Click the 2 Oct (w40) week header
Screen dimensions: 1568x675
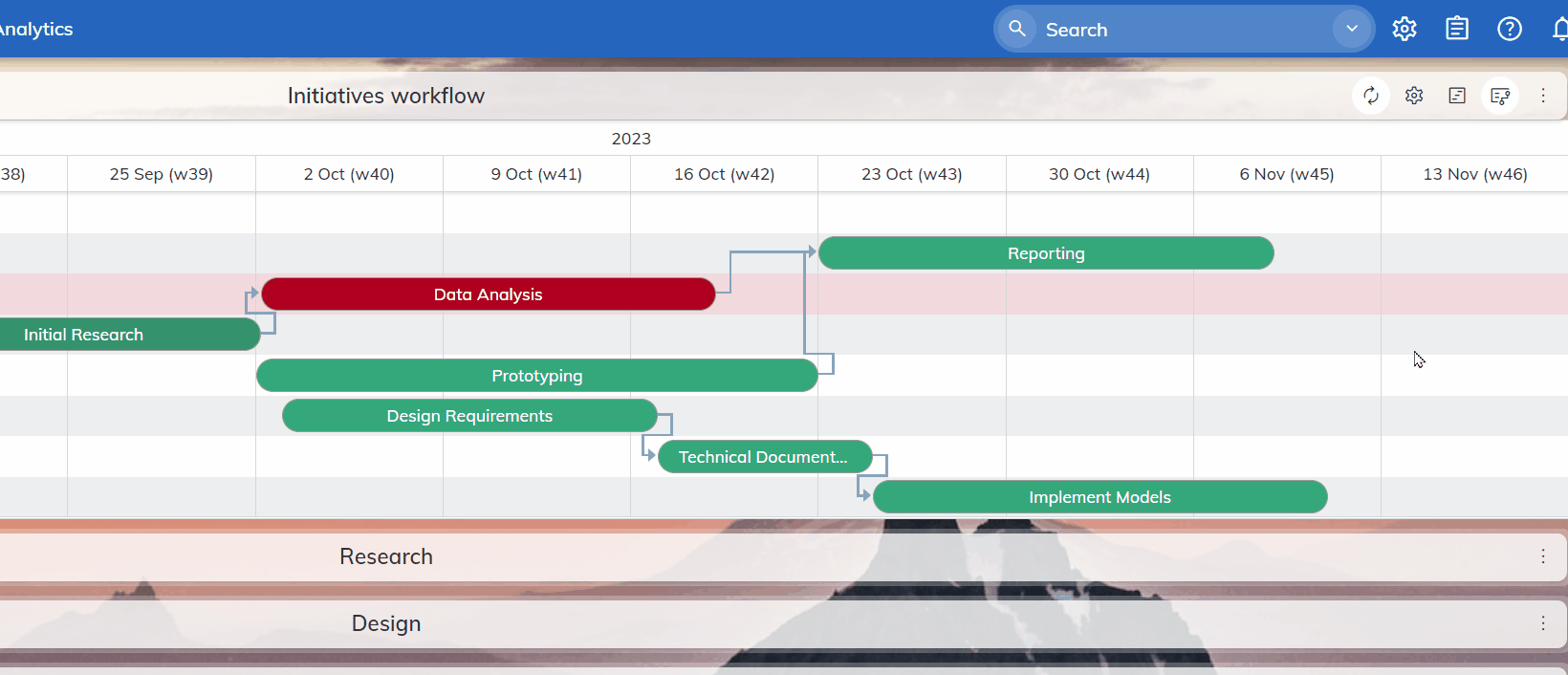349,174
